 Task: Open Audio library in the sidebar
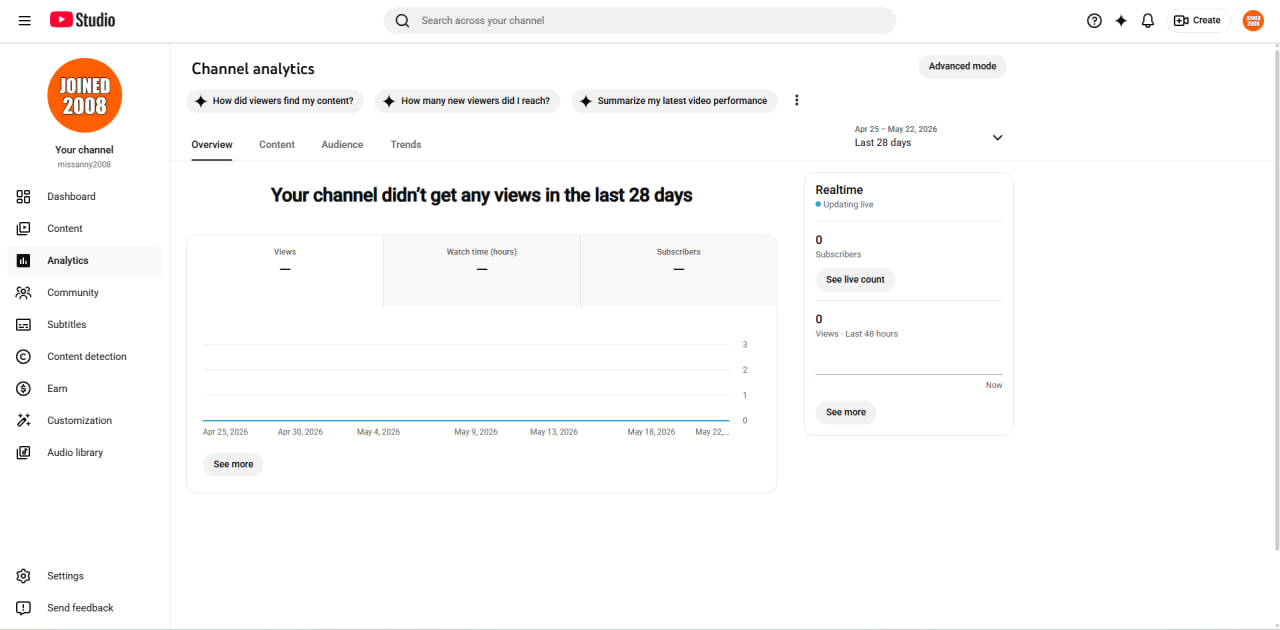84,452
